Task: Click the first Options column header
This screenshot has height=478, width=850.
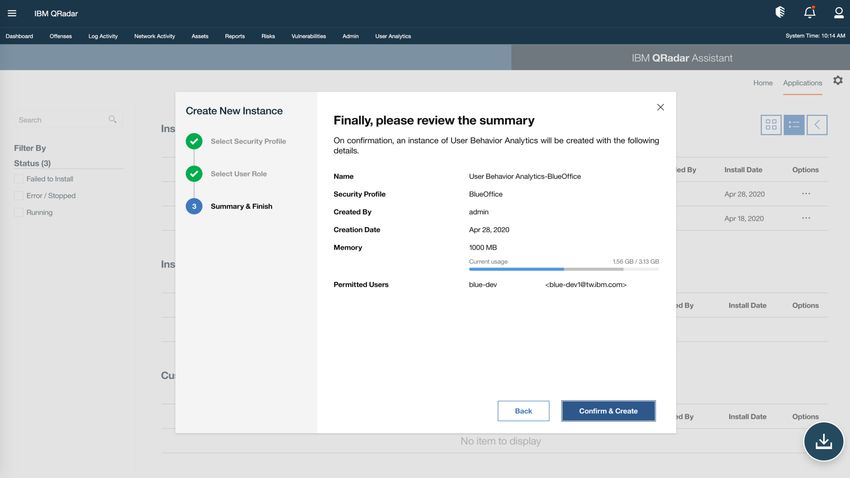Action: point(806,170)
